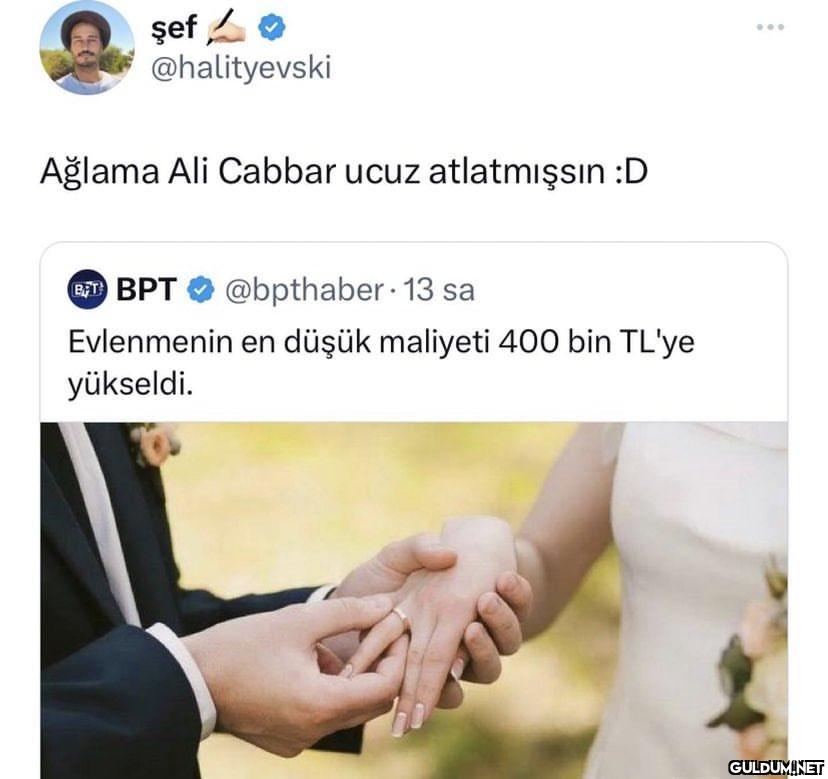Open the BPT round logo avatar
The width and height of the screenshot is (828, 779).
click(x=87, y=289)
